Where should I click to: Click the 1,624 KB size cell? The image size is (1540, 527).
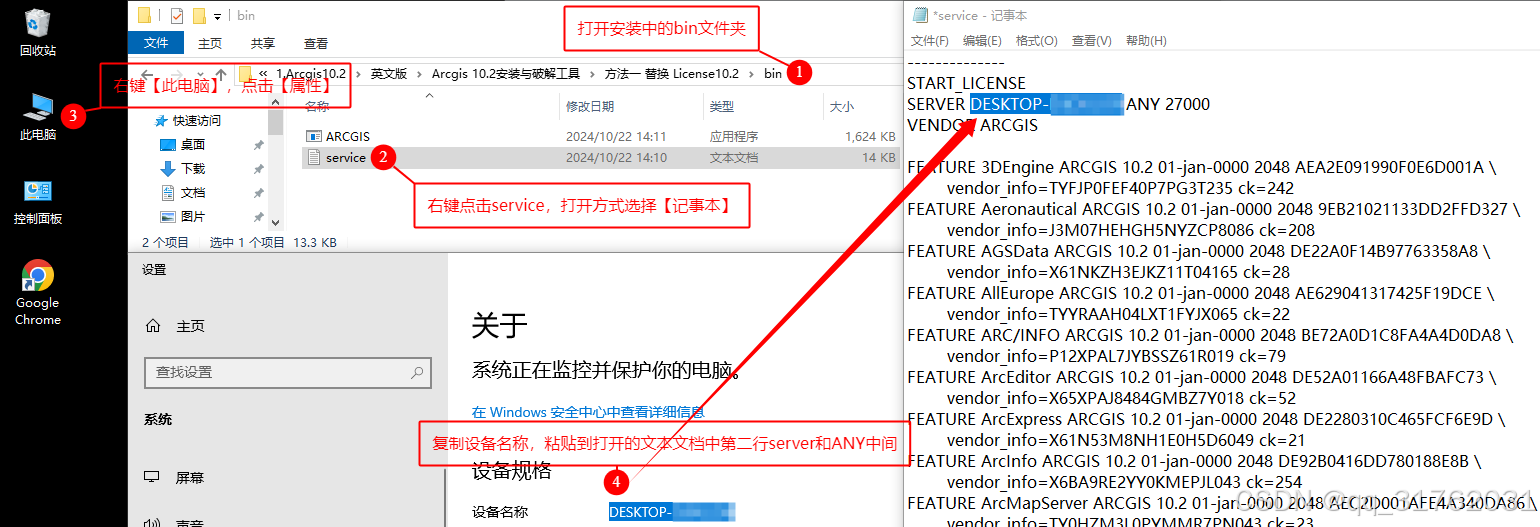coord(869,136)
